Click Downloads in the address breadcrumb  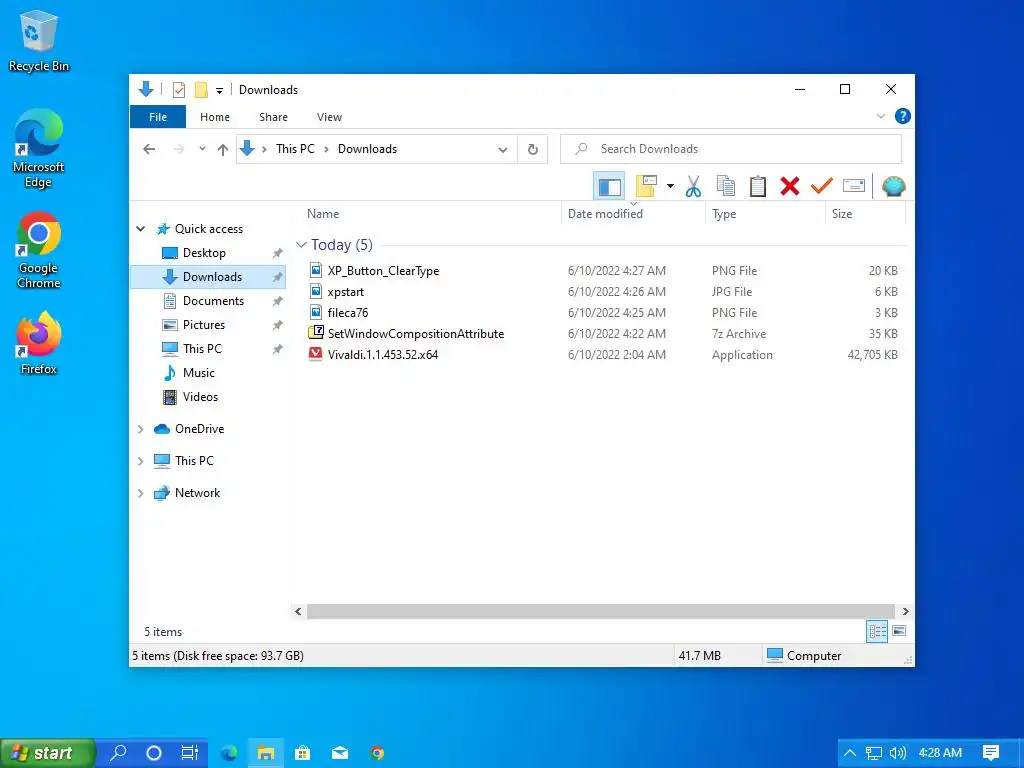coord(367,149)
